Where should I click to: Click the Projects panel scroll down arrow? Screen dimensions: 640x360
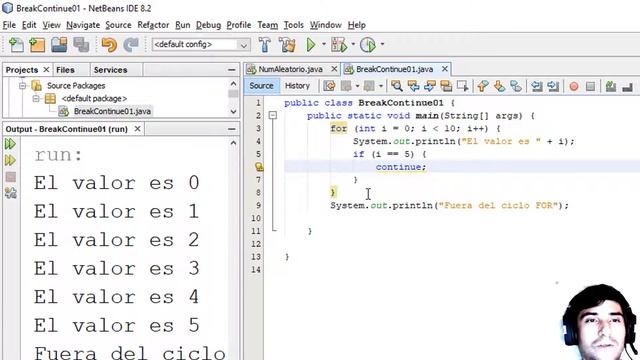point(233,111)
